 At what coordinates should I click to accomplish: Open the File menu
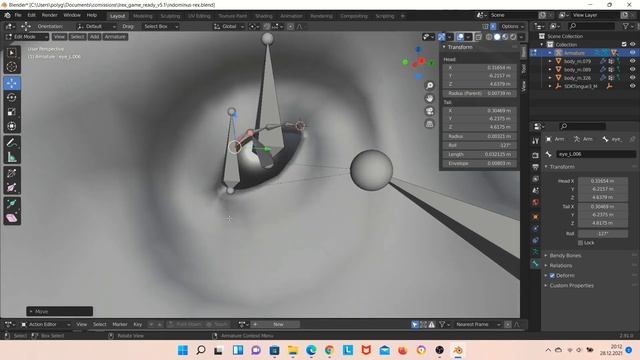pyautogui.click(x=18, y=15)
